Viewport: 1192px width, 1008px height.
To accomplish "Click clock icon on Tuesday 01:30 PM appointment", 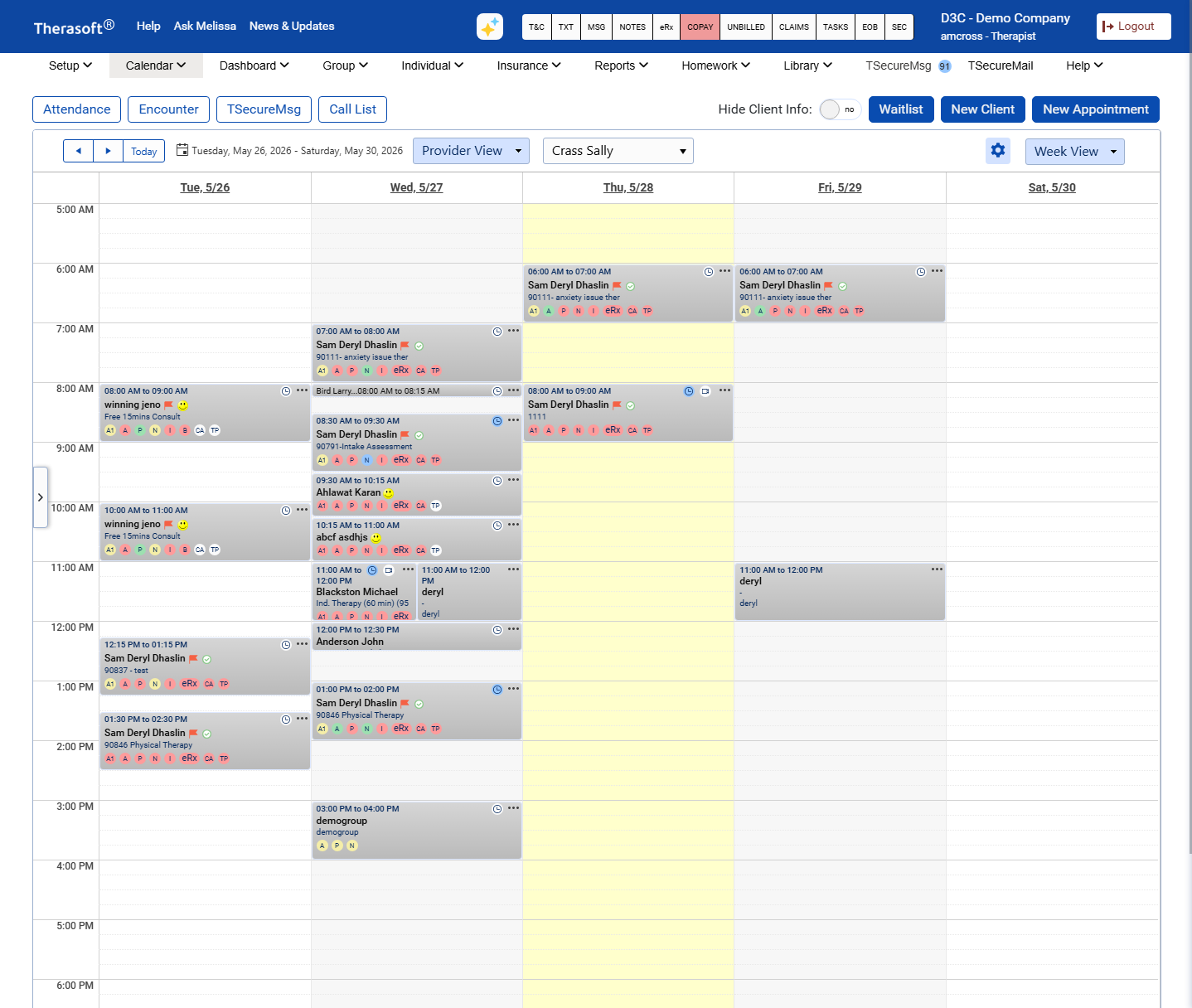I will [x=286, y=720].
